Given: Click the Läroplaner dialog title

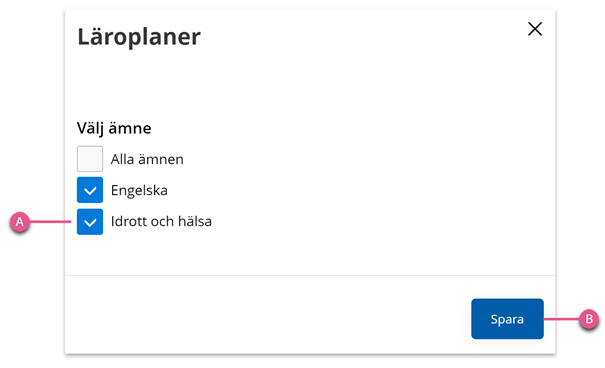Looking at the screenshot, I should click(139, 37).
